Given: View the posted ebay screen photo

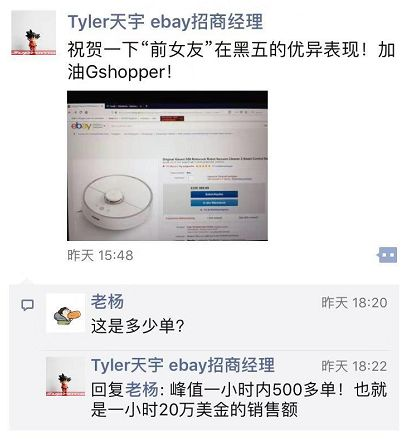Looking at the screenshot, I should [167, 166].
